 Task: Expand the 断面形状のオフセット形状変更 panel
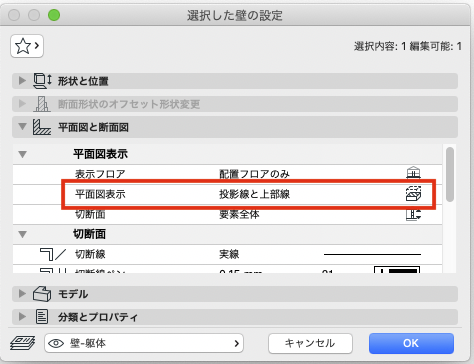point(22,104)
